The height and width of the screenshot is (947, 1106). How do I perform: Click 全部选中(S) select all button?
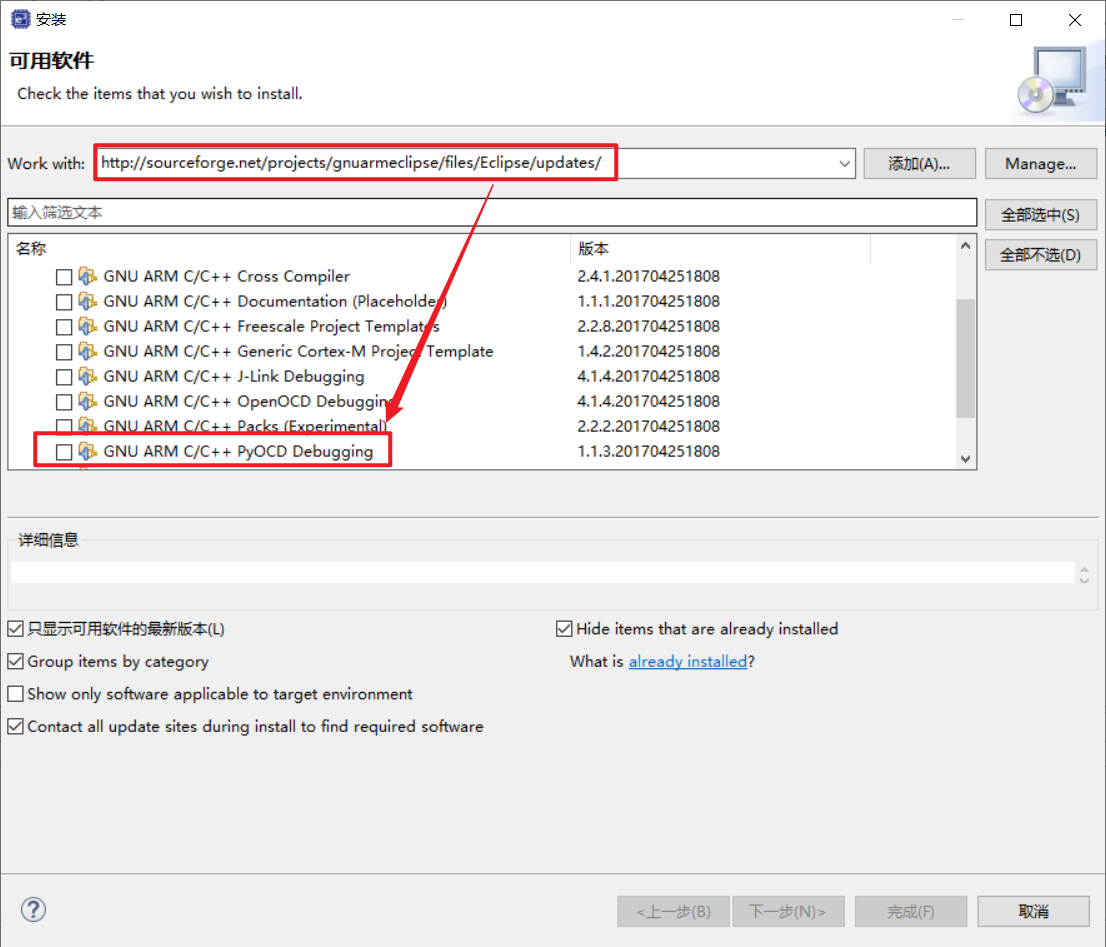(1040, 215)
